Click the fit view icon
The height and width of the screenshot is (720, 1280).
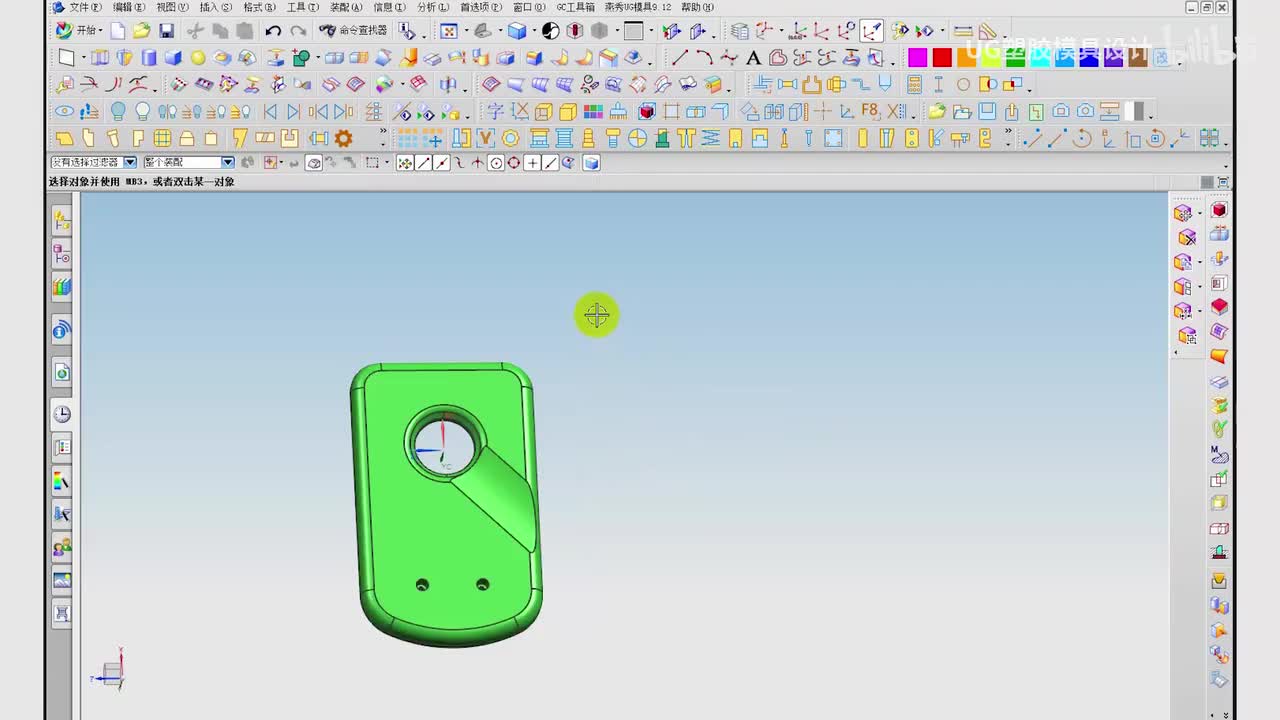click(x=448, y=31)
